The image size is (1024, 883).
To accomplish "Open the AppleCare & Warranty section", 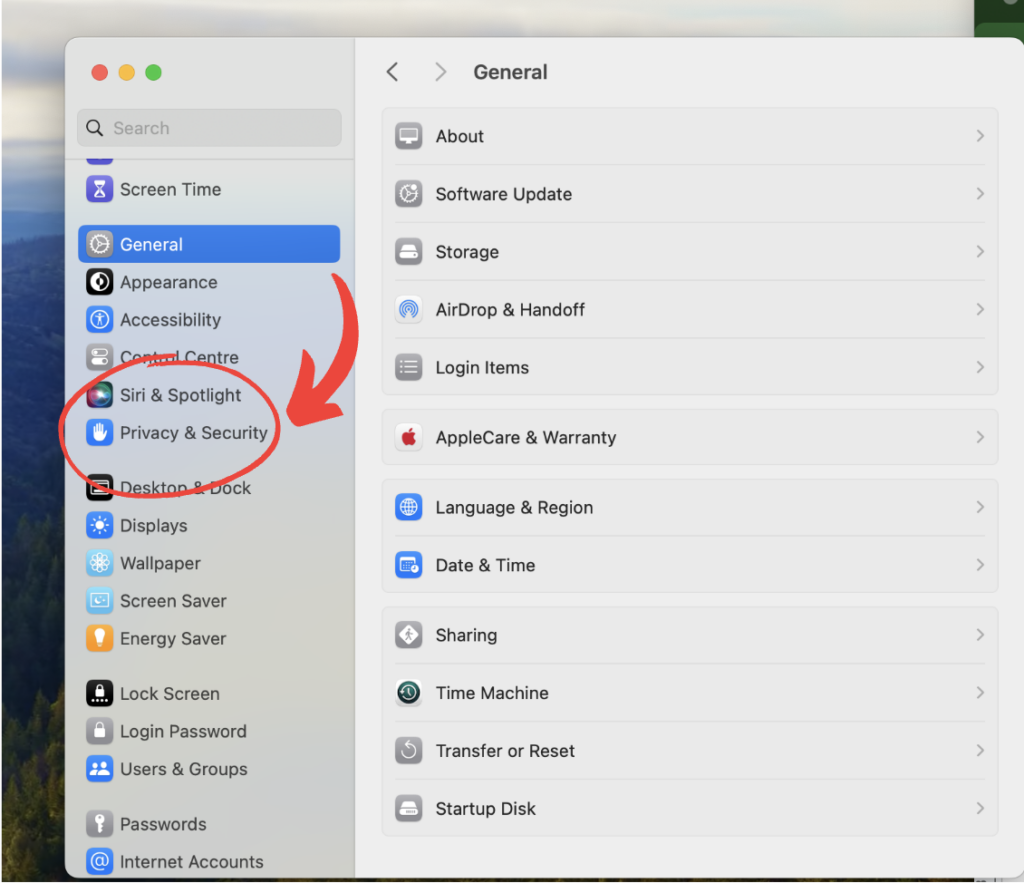I will (690, 437).
